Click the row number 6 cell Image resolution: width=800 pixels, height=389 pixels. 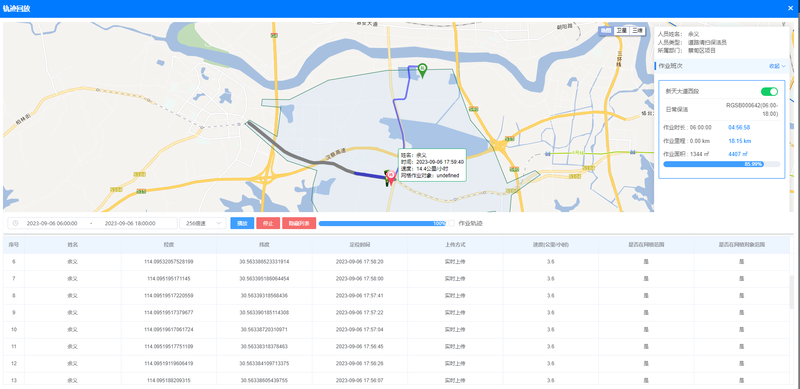14,261
